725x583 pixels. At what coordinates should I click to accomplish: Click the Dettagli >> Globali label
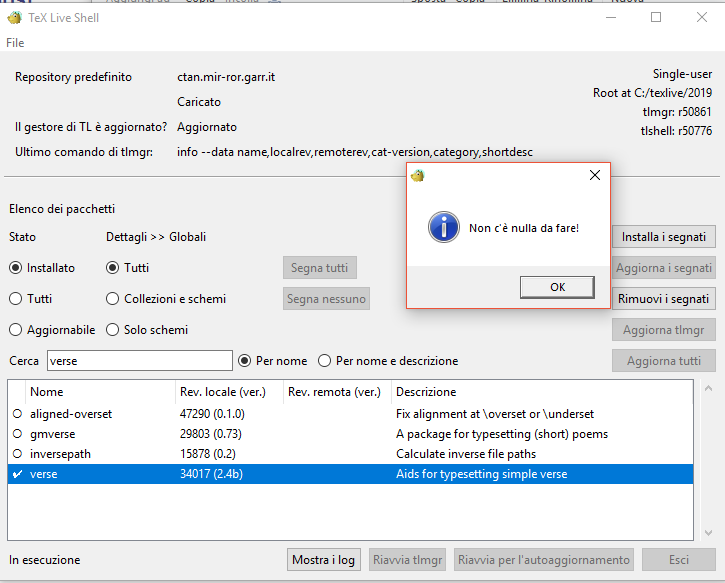pos(156,237)
